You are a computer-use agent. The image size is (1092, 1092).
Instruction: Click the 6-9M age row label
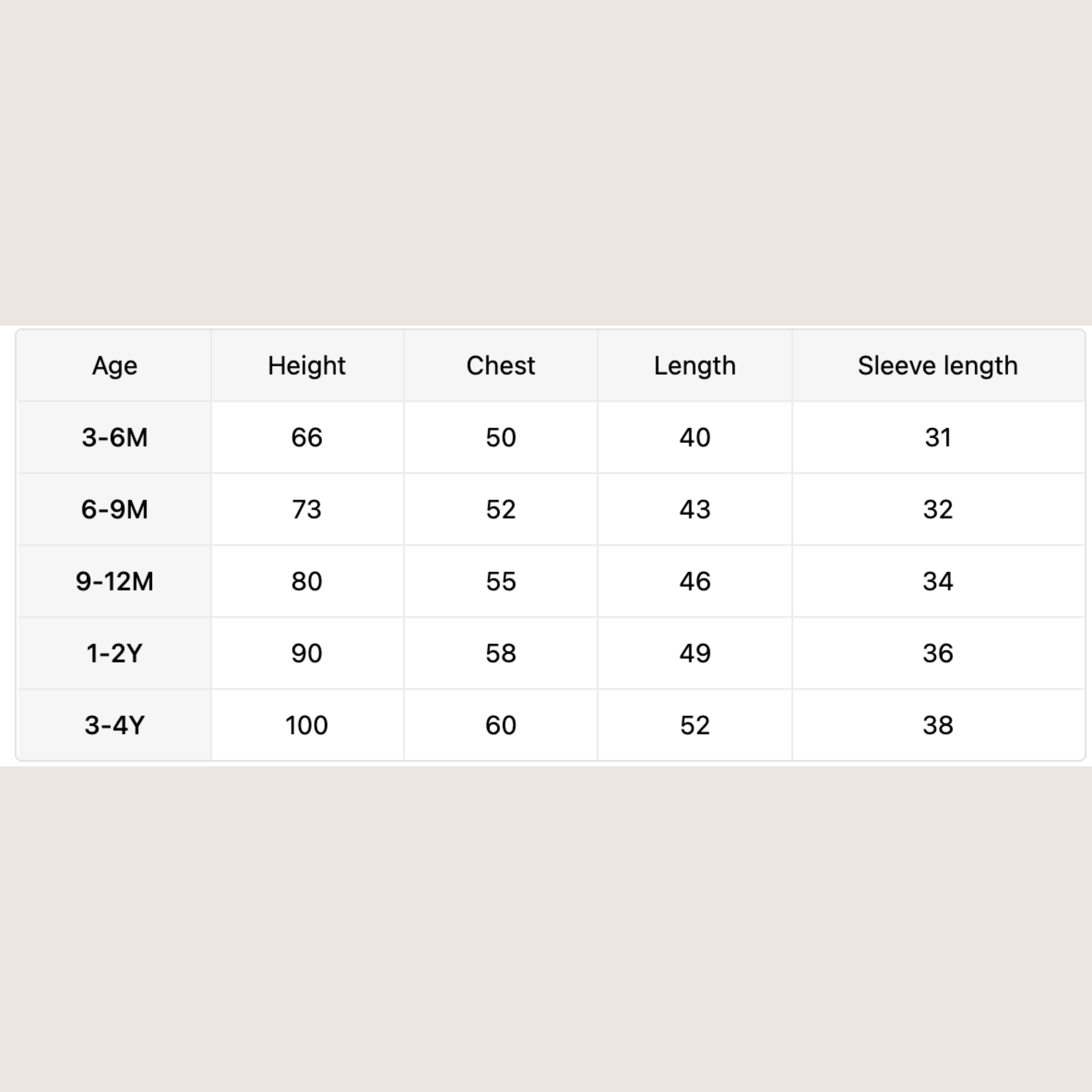point(115,509)
